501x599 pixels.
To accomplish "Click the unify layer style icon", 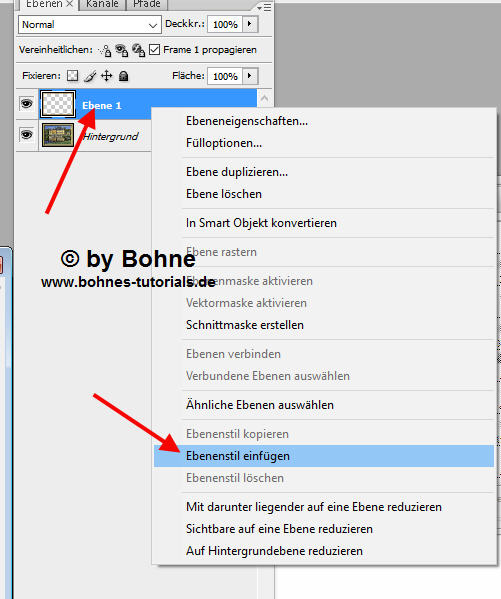I will click(x=138, y=50).
